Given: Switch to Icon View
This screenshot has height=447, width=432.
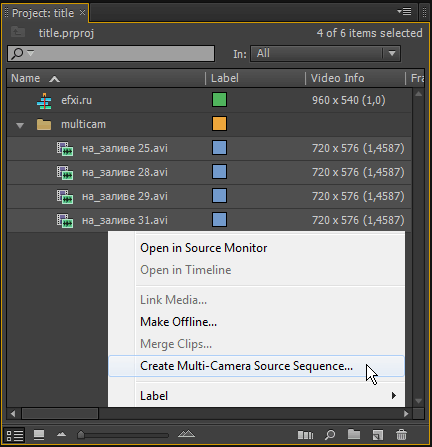Looking at the screenshot, I should (x=39, y=435).
